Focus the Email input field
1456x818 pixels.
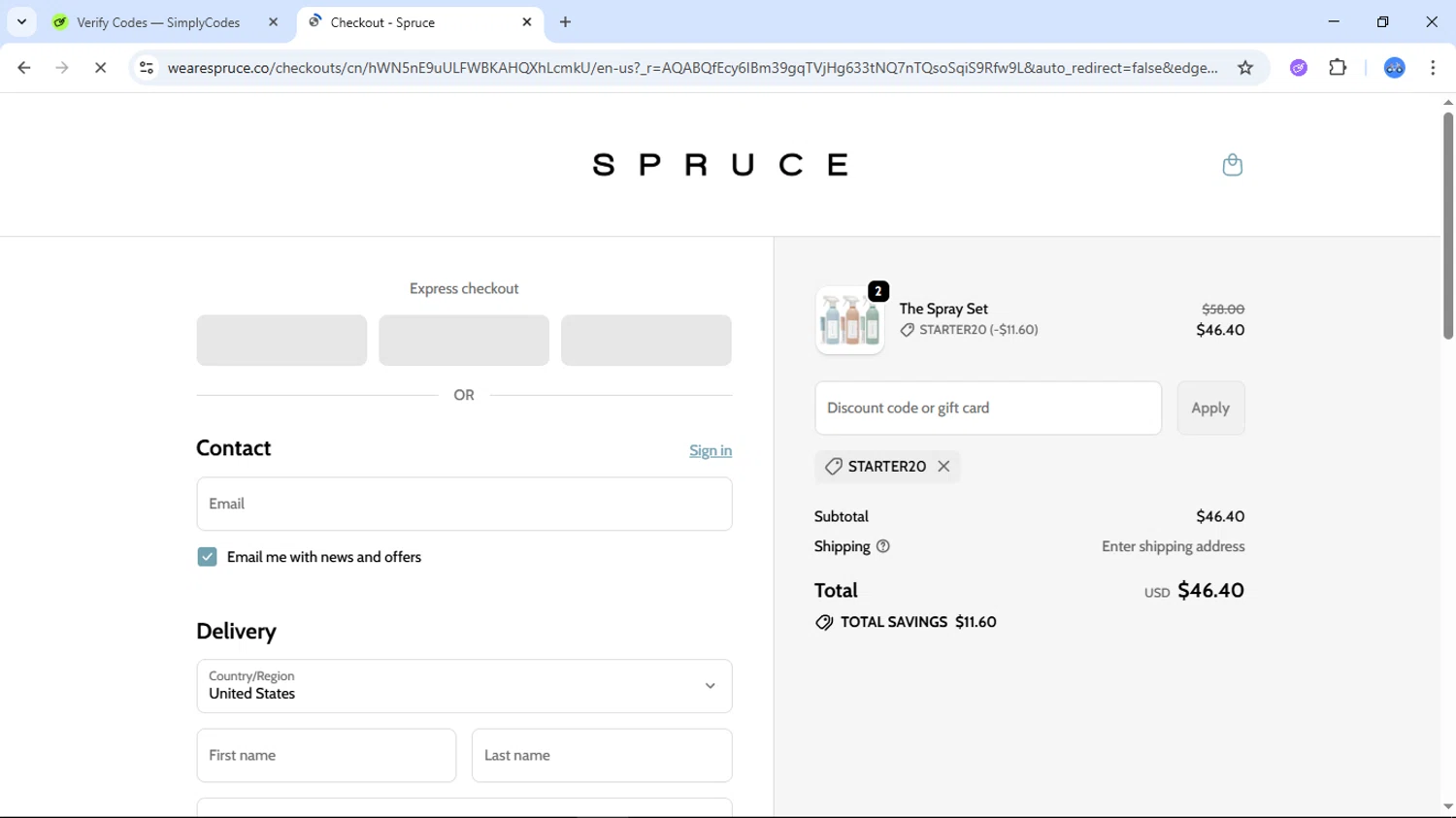click(x=464, y=504)
